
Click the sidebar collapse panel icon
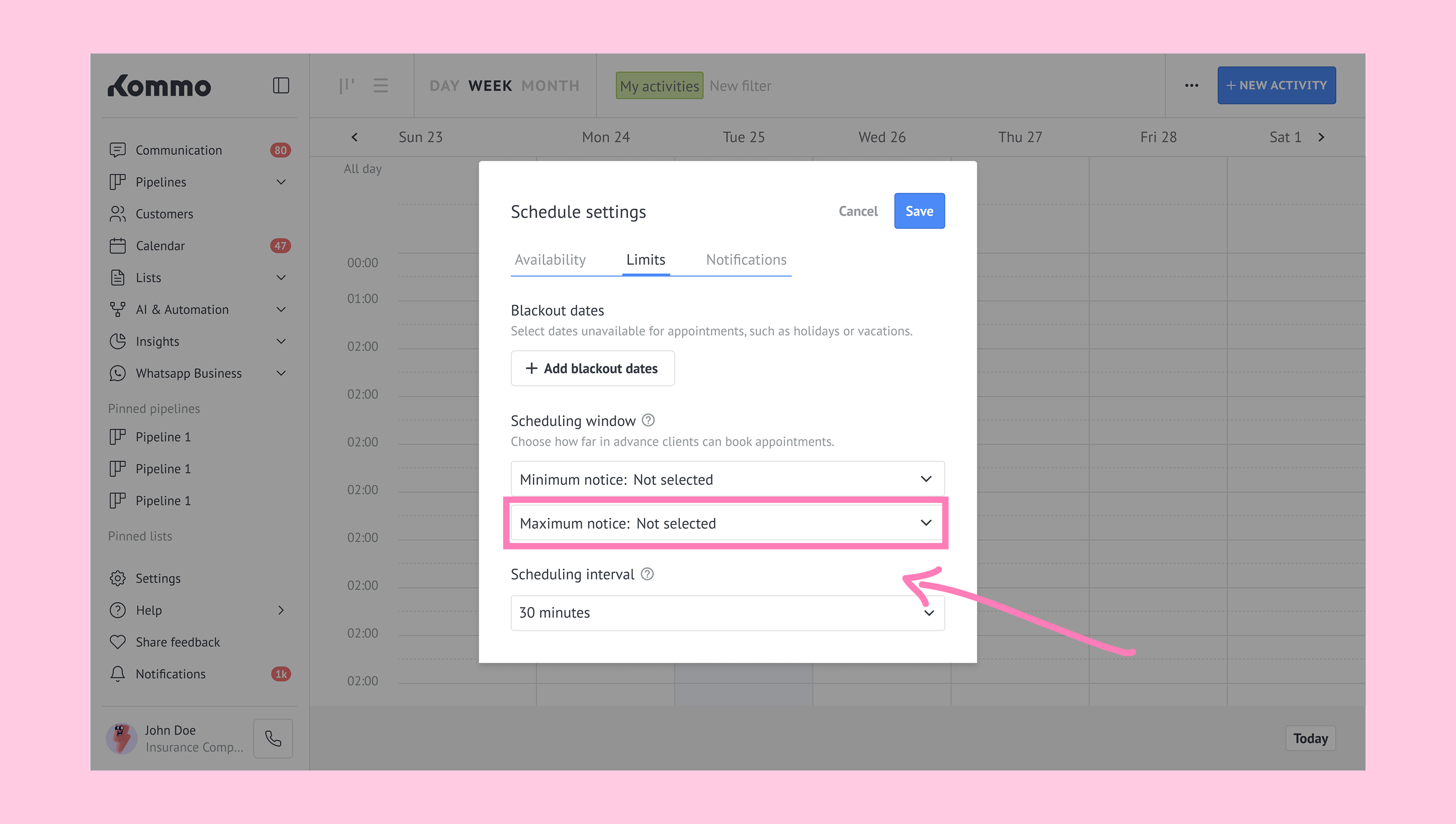pyautogui.click(x=281, y=86)
